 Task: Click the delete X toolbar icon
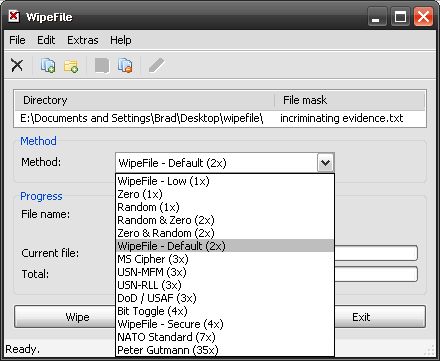click(x=17, y=65)
